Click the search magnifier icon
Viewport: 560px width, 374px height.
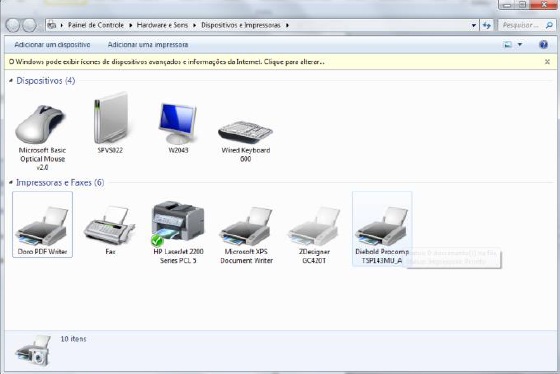pos(549,25)
